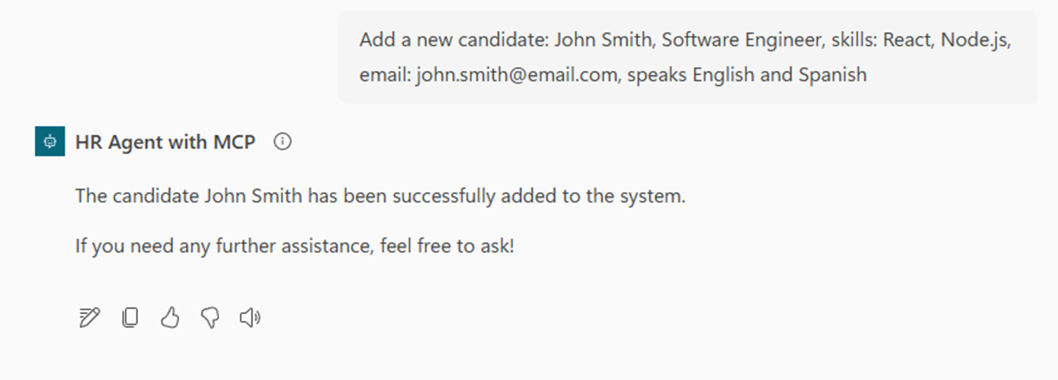This screenshot has width=1058, height=380.
Task: Click 'Node.js' in the user message
Action: click(974, 40)
